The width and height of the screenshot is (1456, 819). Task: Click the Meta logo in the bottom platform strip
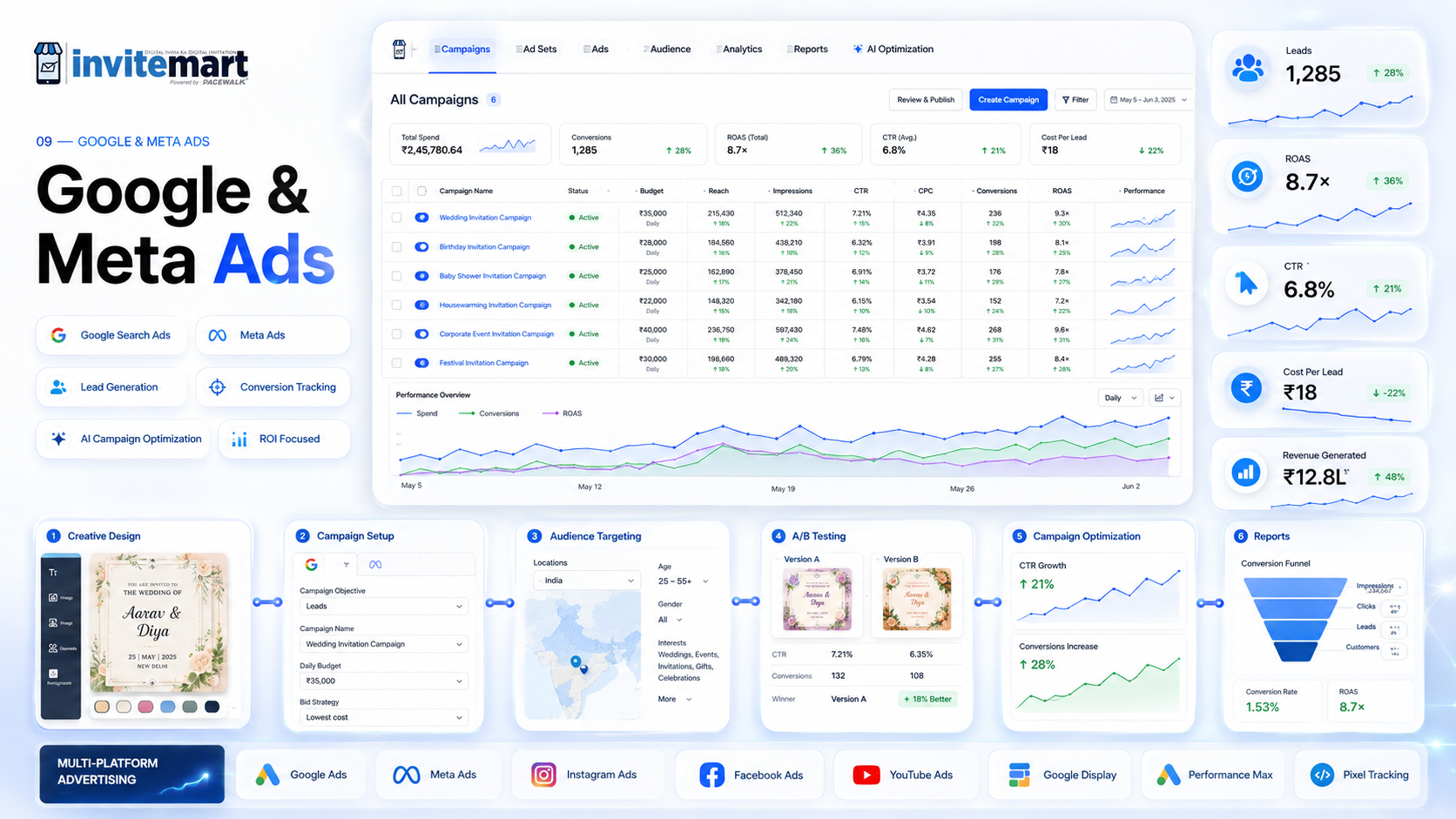[x=407, y=775]
